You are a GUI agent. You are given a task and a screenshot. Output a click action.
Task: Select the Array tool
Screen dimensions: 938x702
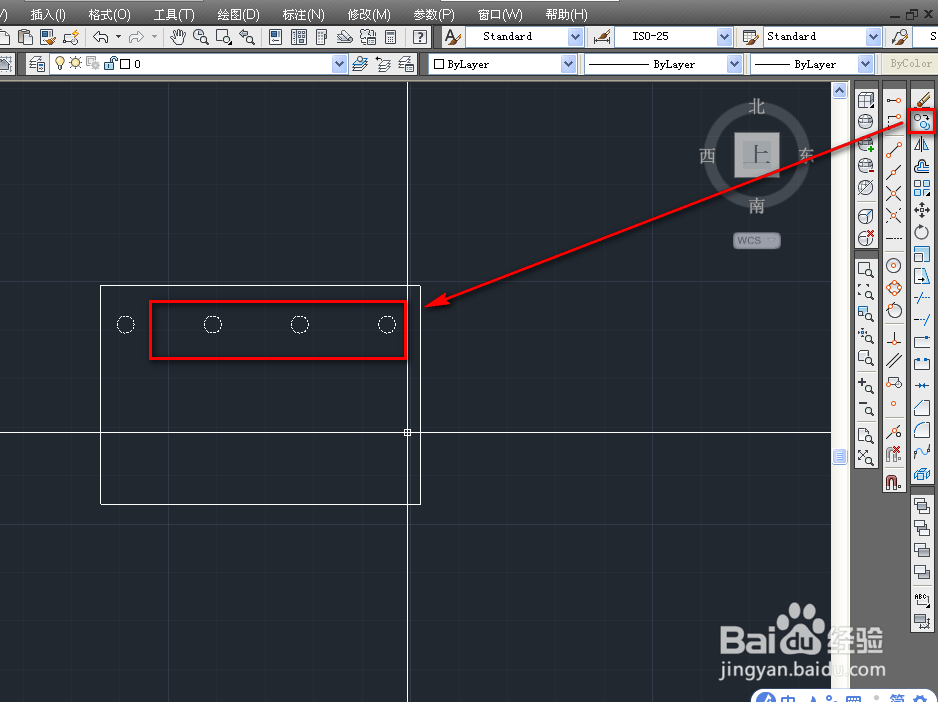coord(922,189)
